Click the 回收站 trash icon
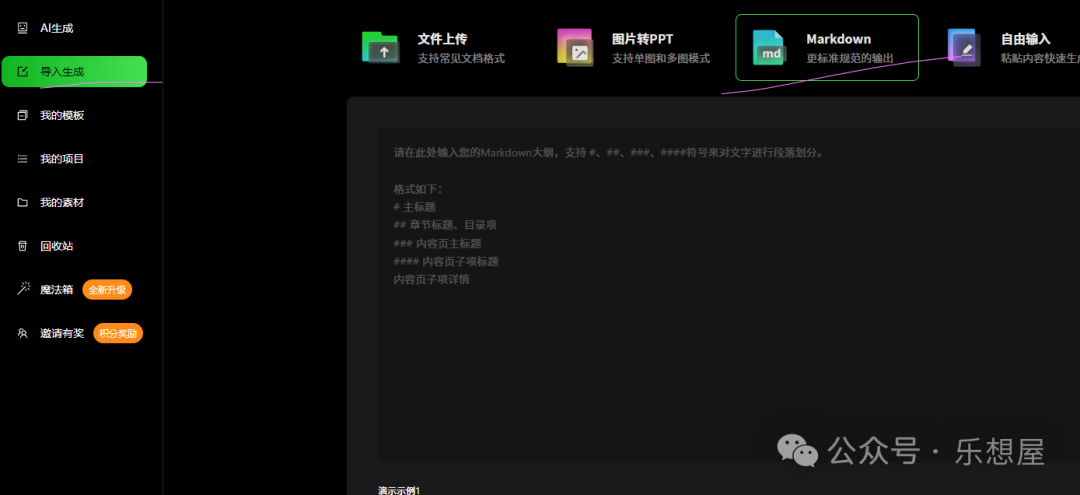This screenshot has height=495, width=1080. tap(22, 246)
